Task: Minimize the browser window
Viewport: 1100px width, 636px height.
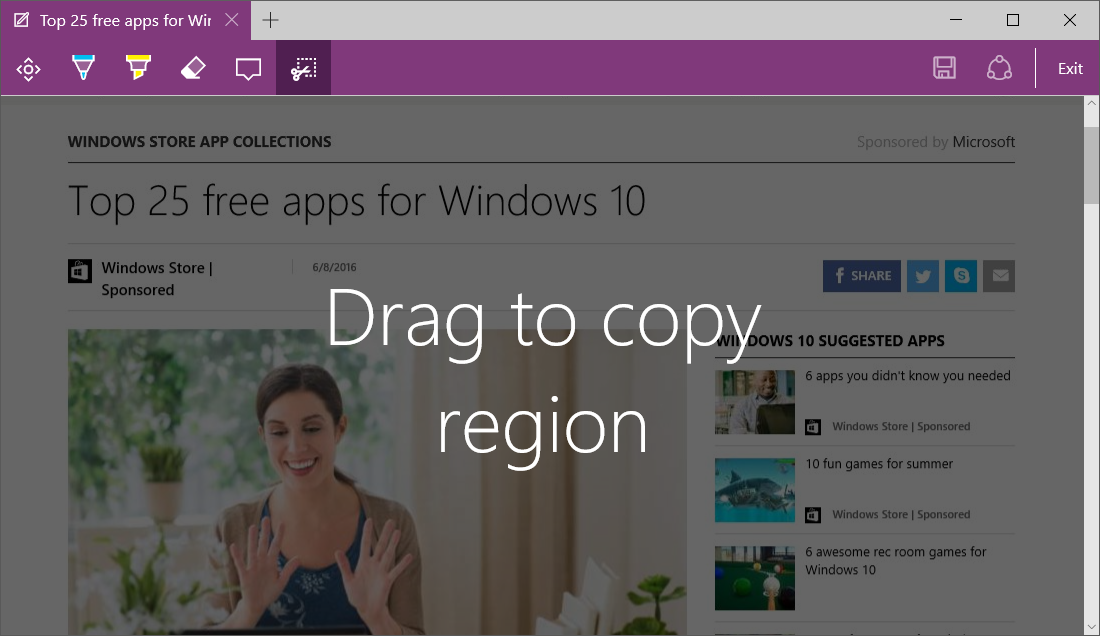Action: [955, 20]
